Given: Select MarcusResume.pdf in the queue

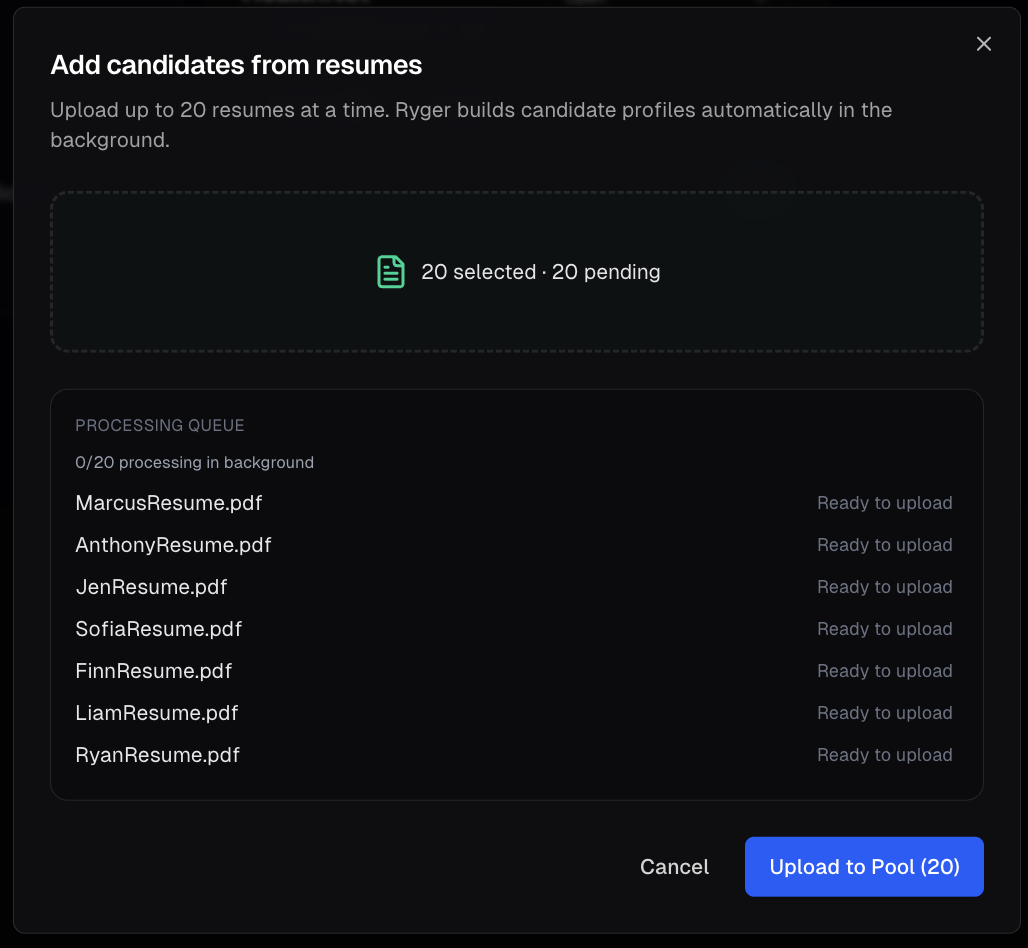Looking at the screenshot, I should [x=168, y=503].
